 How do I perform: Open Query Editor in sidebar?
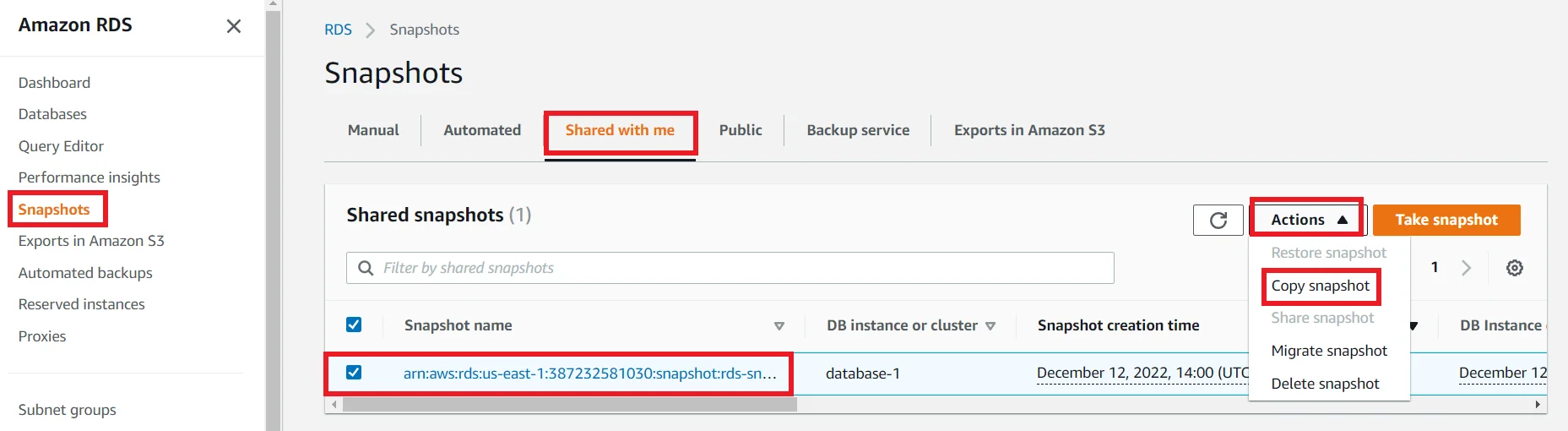click(61, 146)
